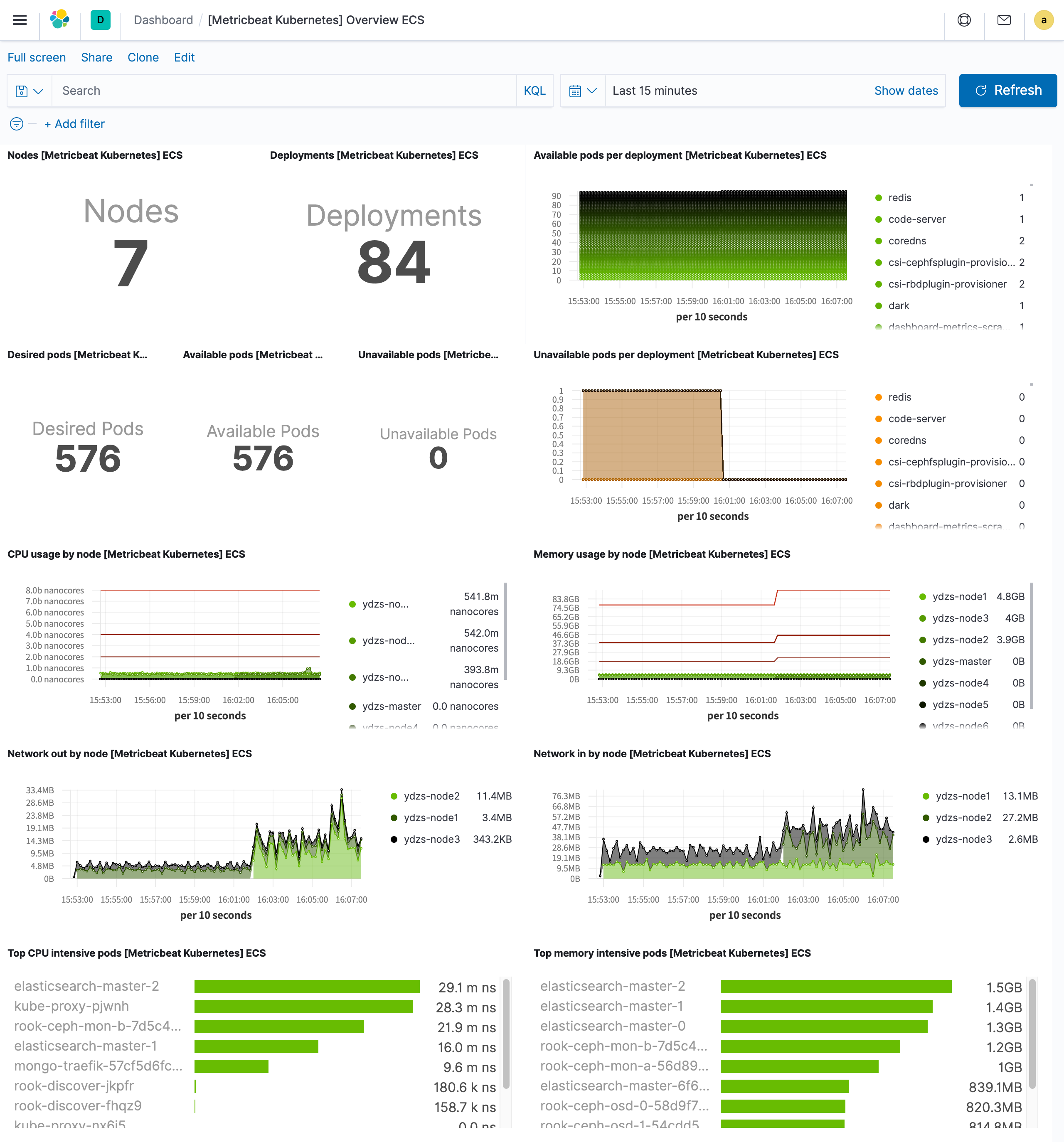
Task: Focus the Search query field
Action: click(284, 91)
